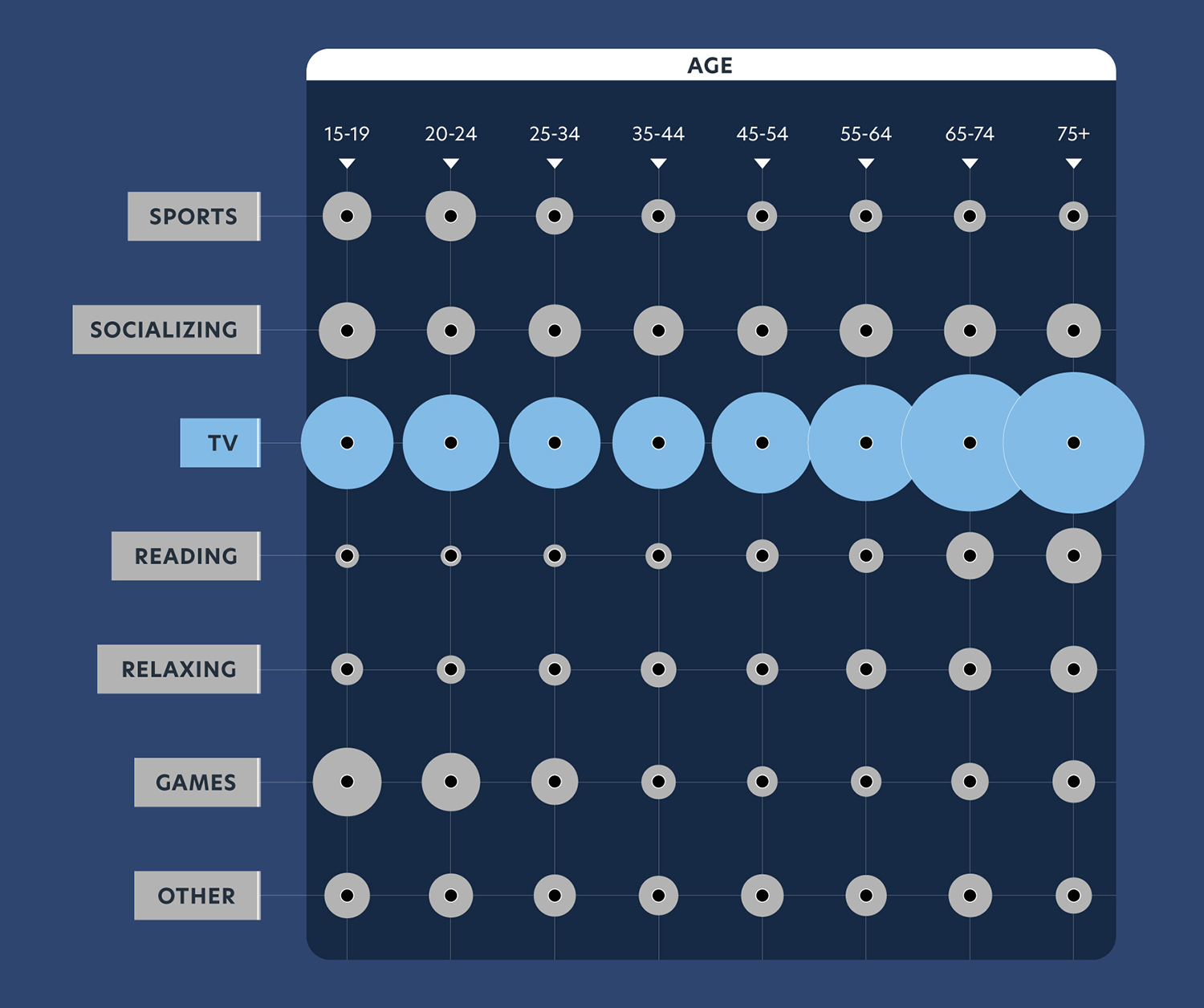Click the triangle marker under 45-54
The image size is (1204, 1008).
[762, 164]
